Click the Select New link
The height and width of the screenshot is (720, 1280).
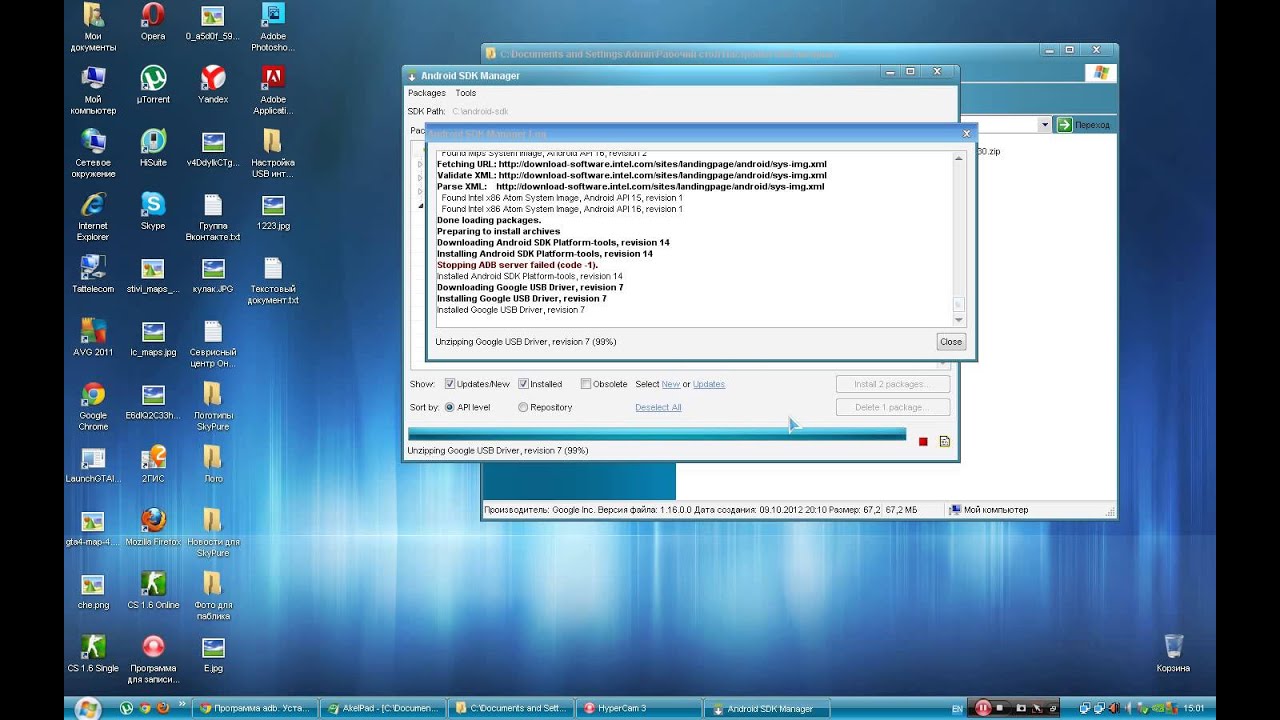click(670, 384)
